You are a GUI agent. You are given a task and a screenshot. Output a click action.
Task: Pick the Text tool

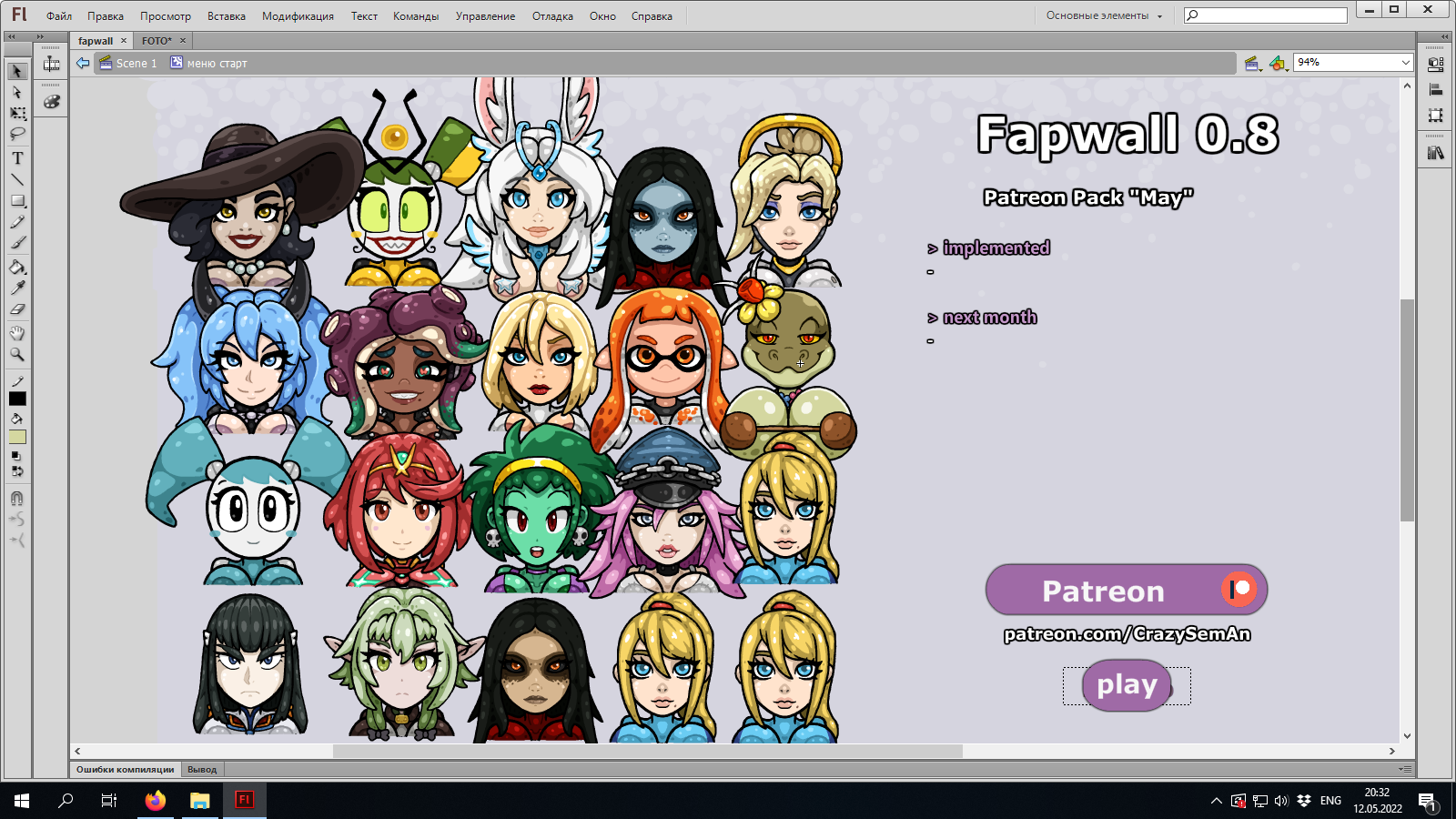click(17, 158)
